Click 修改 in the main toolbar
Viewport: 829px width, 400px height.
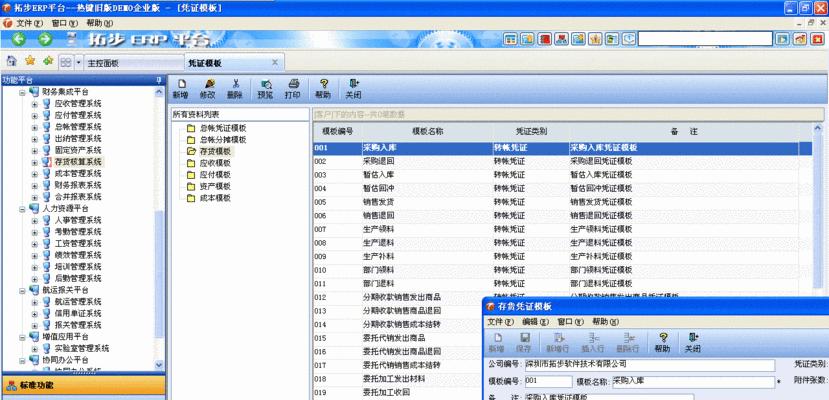tap(208, 89)
